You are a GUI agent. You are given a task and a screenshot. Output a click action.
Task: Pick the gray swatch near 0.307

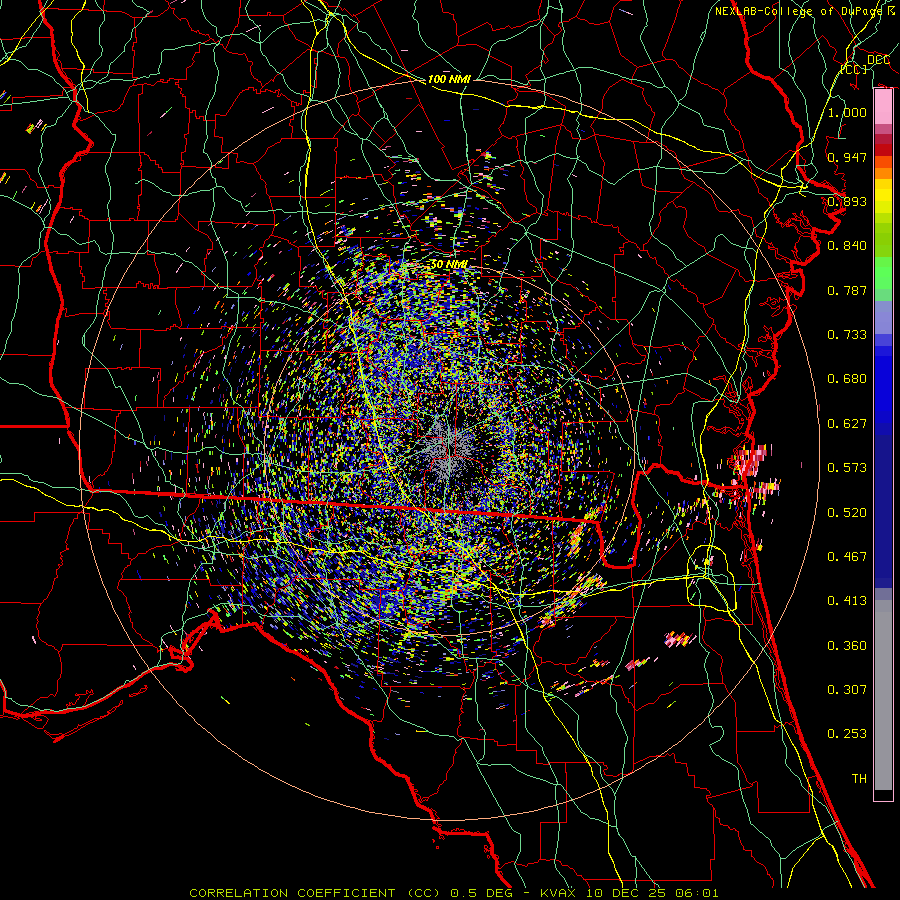pos(883,695)
